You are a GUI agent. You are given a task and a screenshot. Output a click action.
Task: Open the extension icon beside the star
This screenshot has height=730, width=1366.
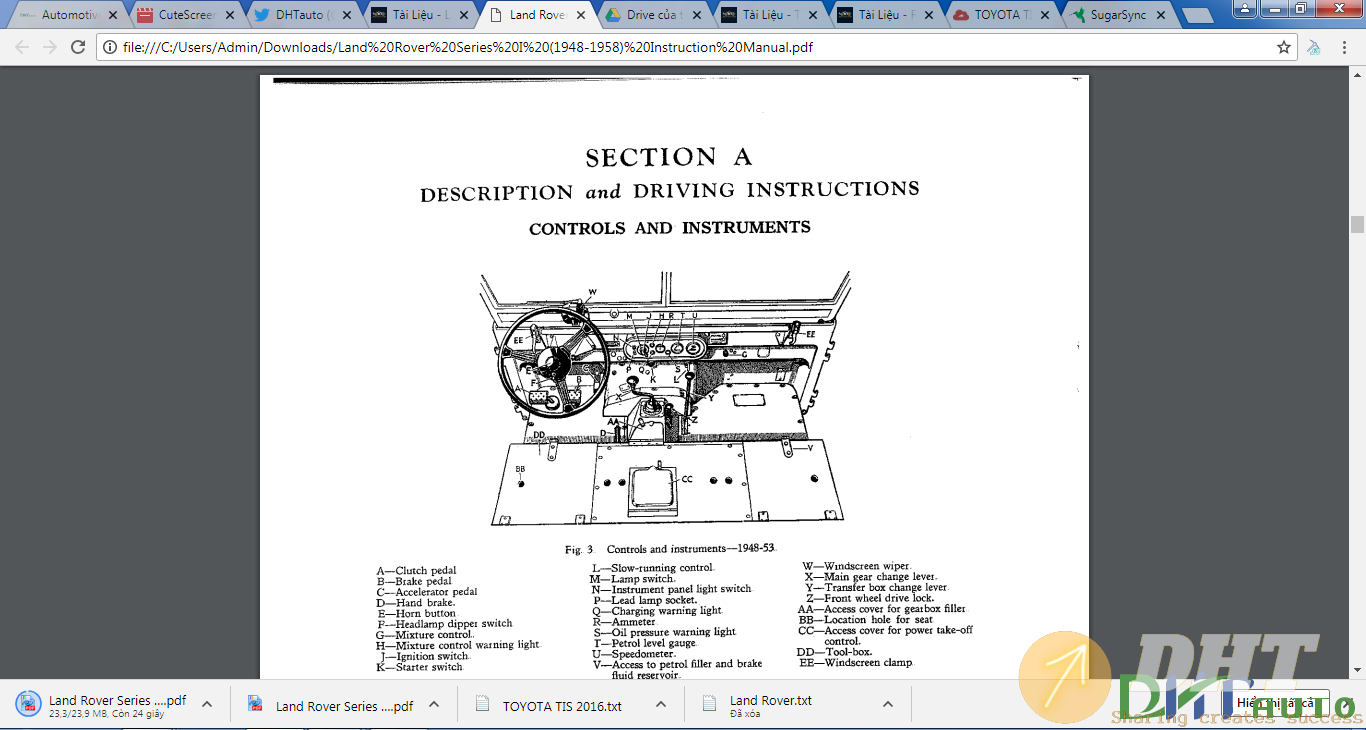click(1314, 47)
